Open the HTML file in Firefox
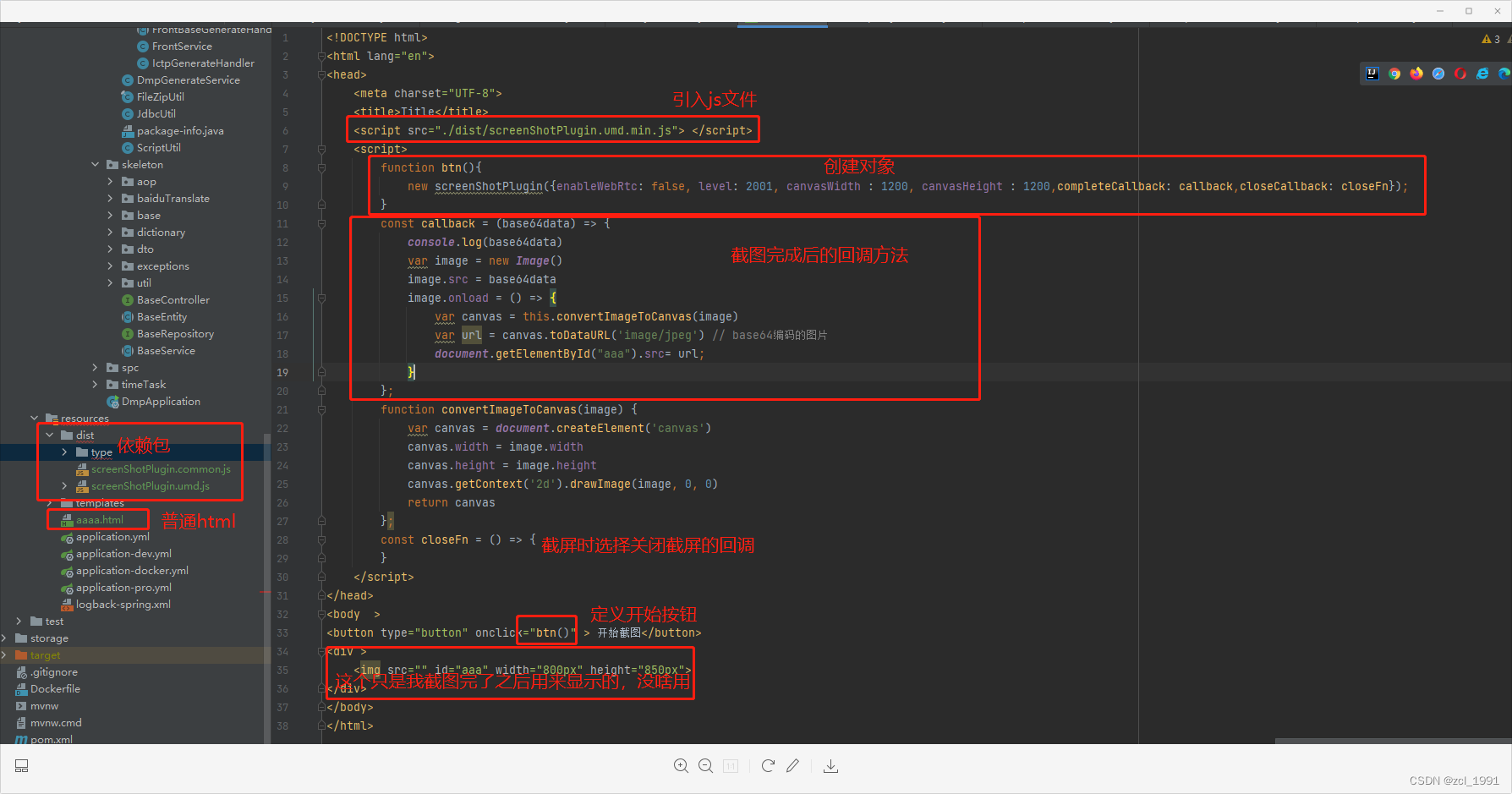 click(1416, 74)
